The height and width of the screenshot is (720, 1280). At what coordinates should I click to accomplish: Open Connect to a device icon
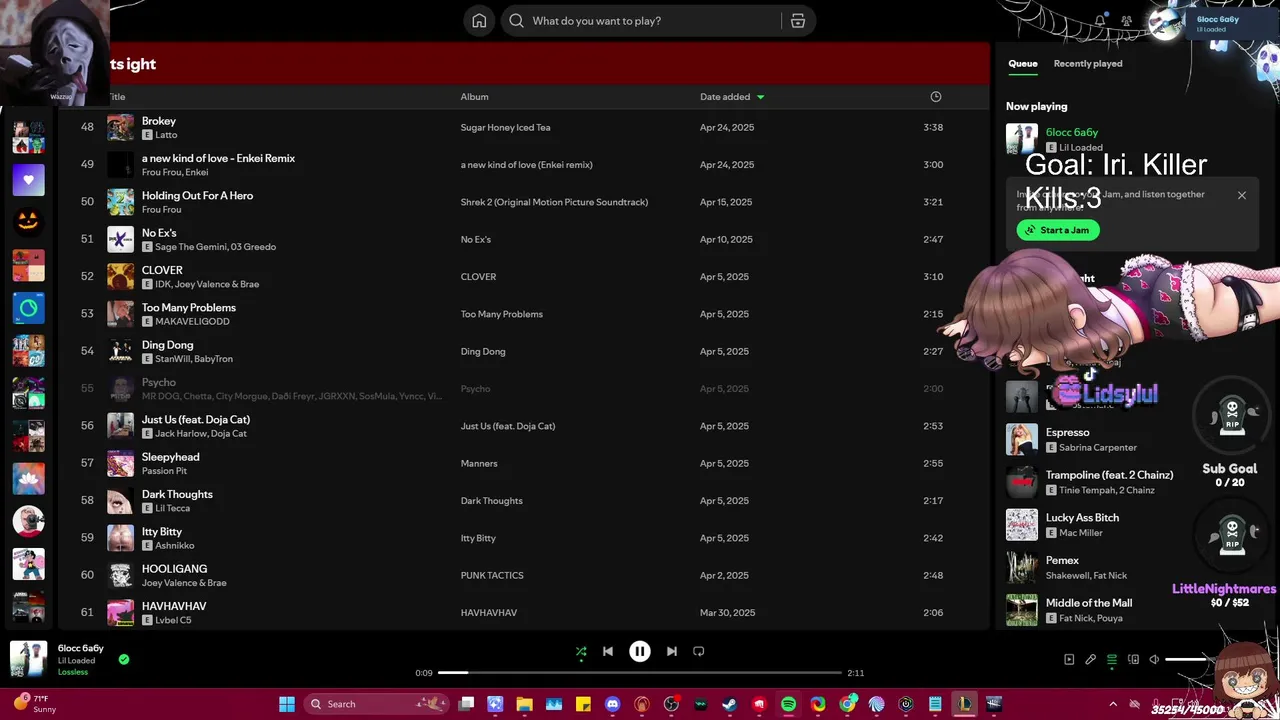[x=1133, y=660]
